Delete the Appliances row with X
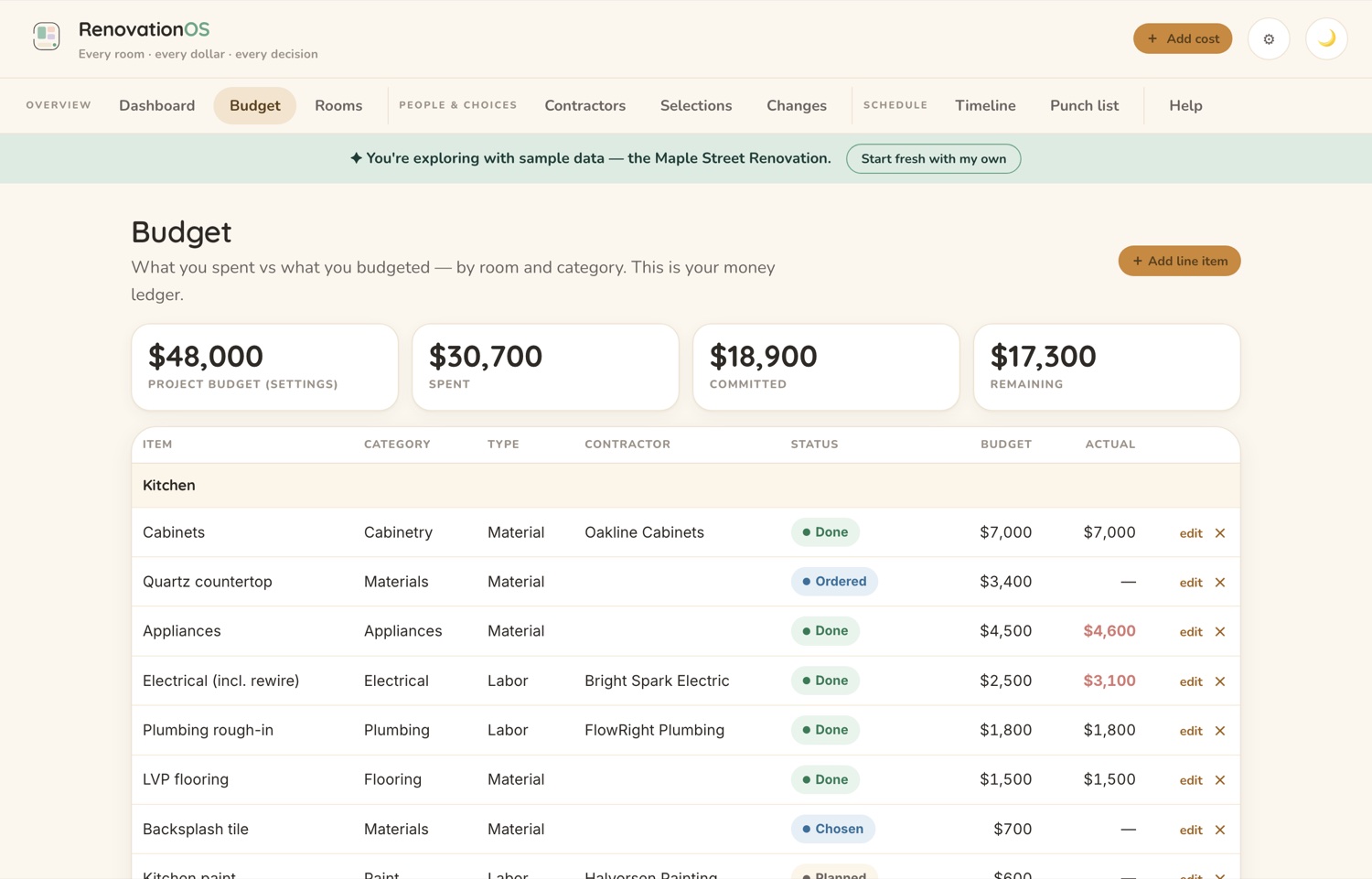This screenshot has width=1372, height=879. click(1220, 632)
